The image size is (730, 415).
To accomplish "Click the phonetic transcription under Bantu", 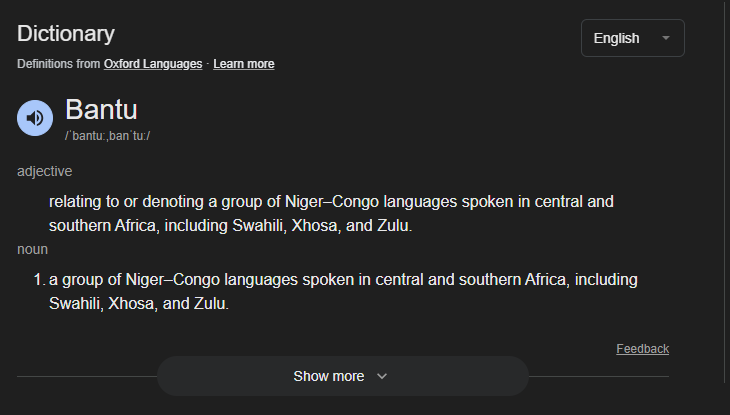I will point(107,135).
